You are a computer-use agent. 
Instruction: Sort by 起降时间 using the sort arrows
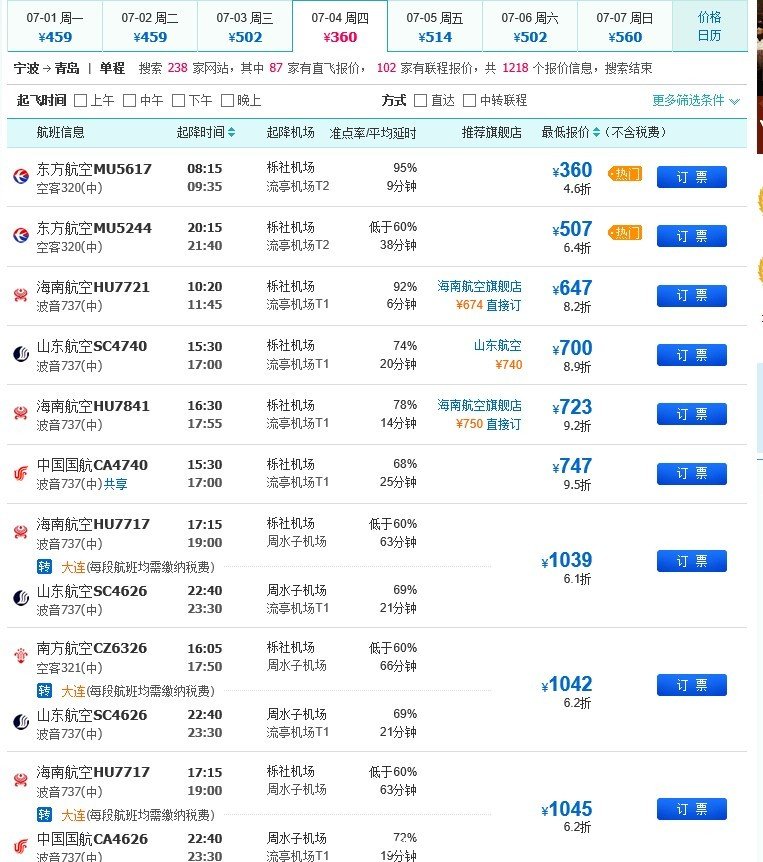pyautogui.click(x=231, y=132)
